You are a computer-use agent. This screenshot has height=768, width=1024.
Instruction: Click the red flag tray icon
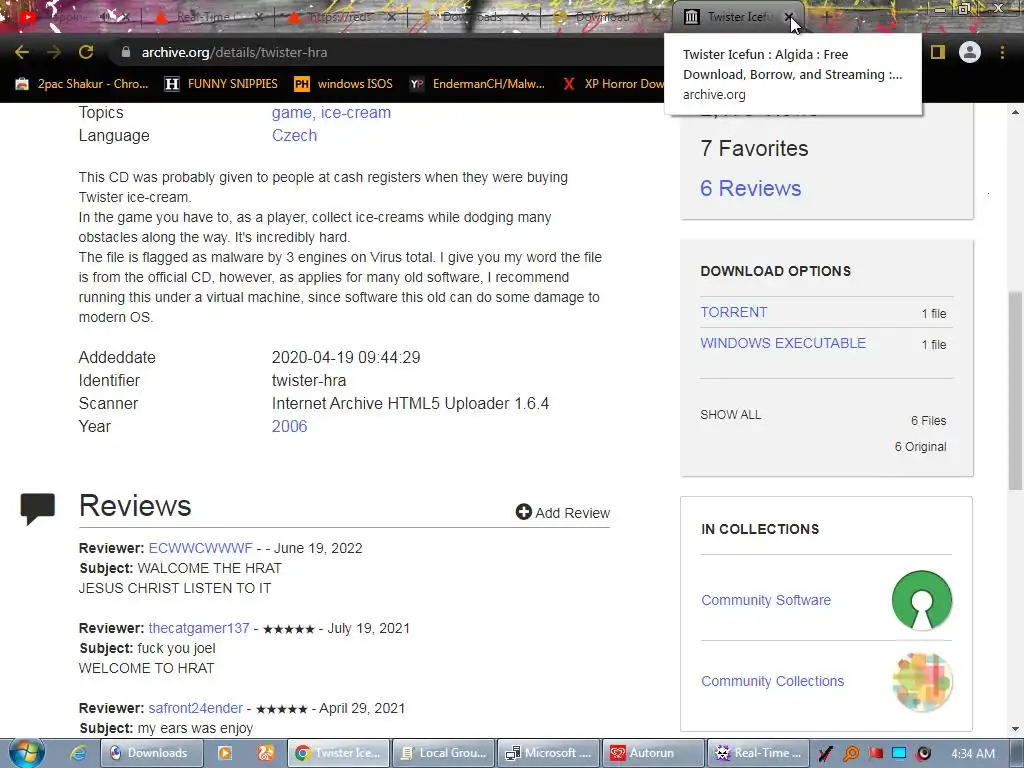point(876,754)
